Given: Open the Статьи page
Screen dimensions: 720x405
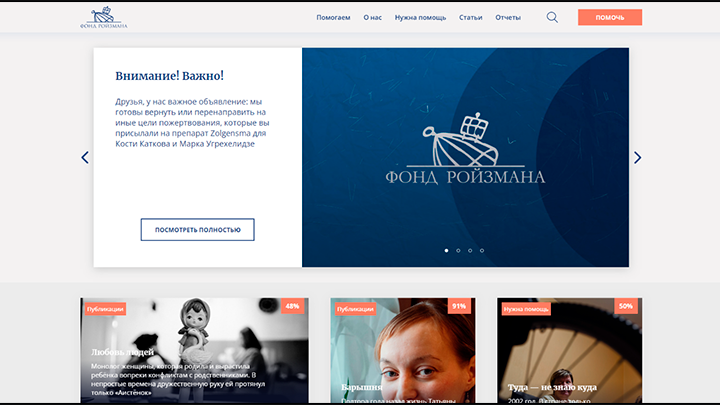Looking at the screenshot, I should click(471, 17).
